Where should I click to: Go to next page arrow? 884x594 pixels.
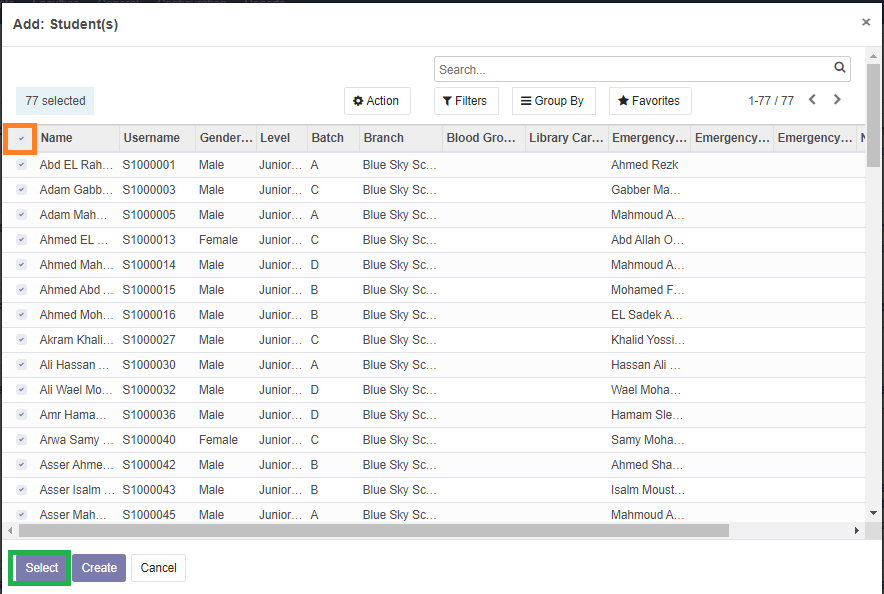pyautogui.click(x=837, y=100)
